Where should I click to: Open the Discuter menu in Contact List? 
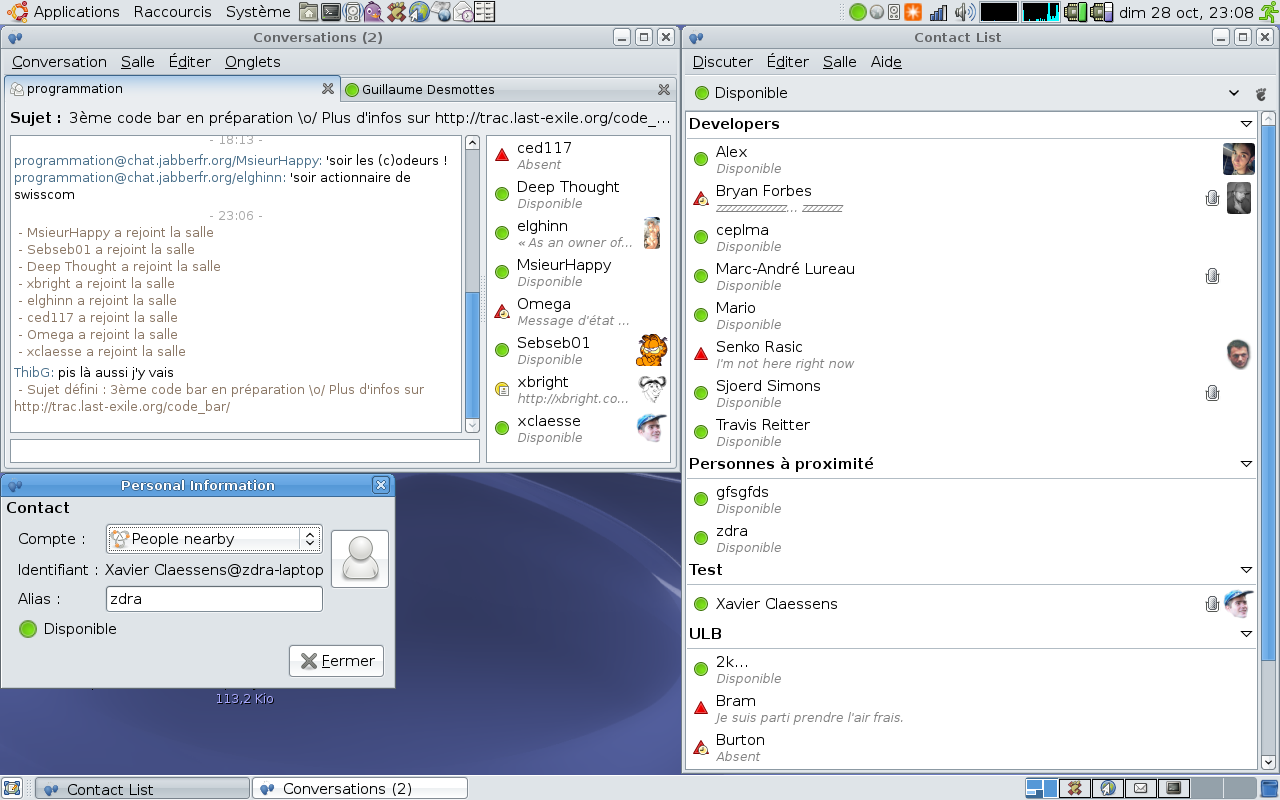point(722,61)
